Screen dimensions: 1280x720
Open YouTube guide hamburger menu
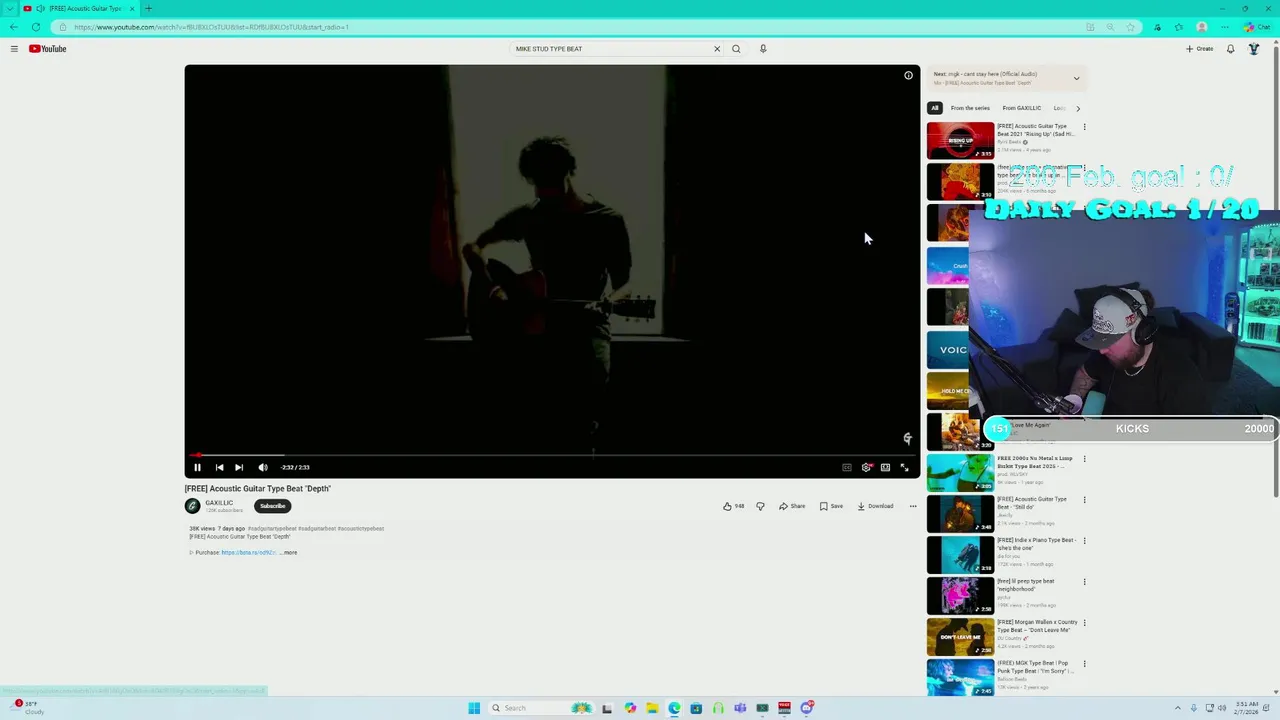(14, 49)
